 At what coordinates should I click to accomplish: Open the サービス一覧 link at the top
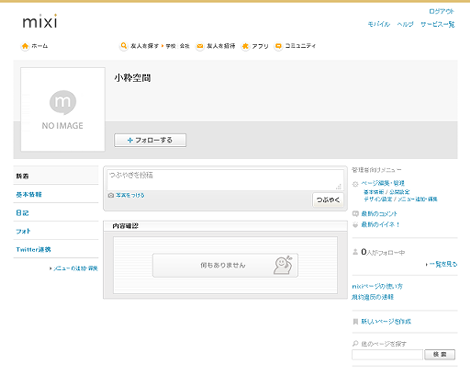[x=437, y=24]
